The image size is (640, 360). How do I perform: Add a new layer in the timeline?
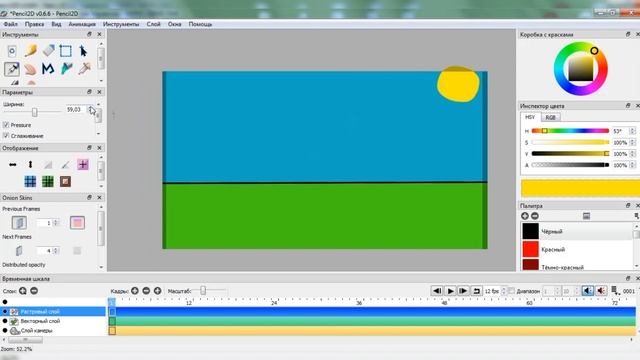coord(23,291)
